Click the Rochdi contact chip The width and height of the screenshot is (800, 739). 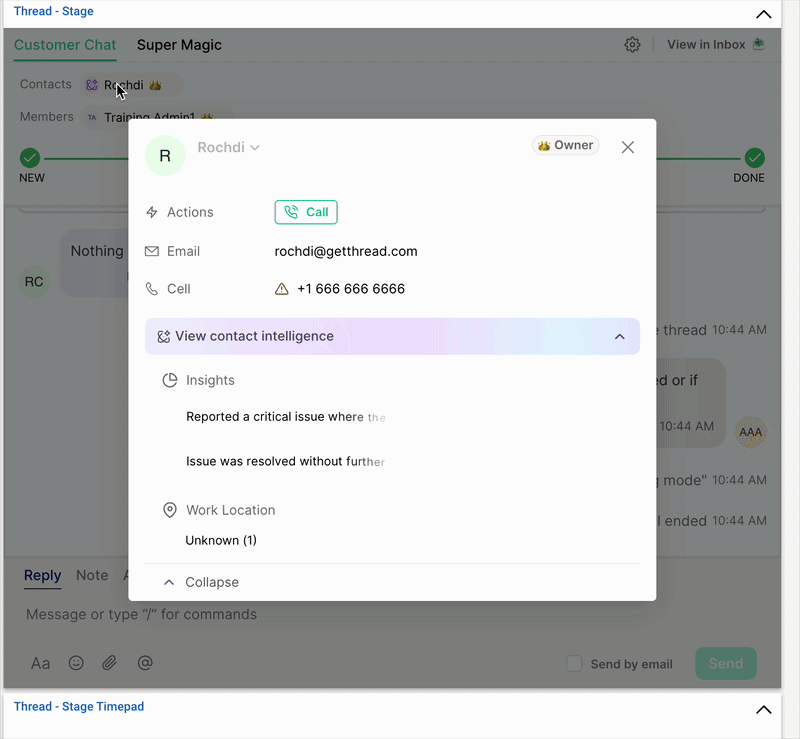(x=131, y=85)
